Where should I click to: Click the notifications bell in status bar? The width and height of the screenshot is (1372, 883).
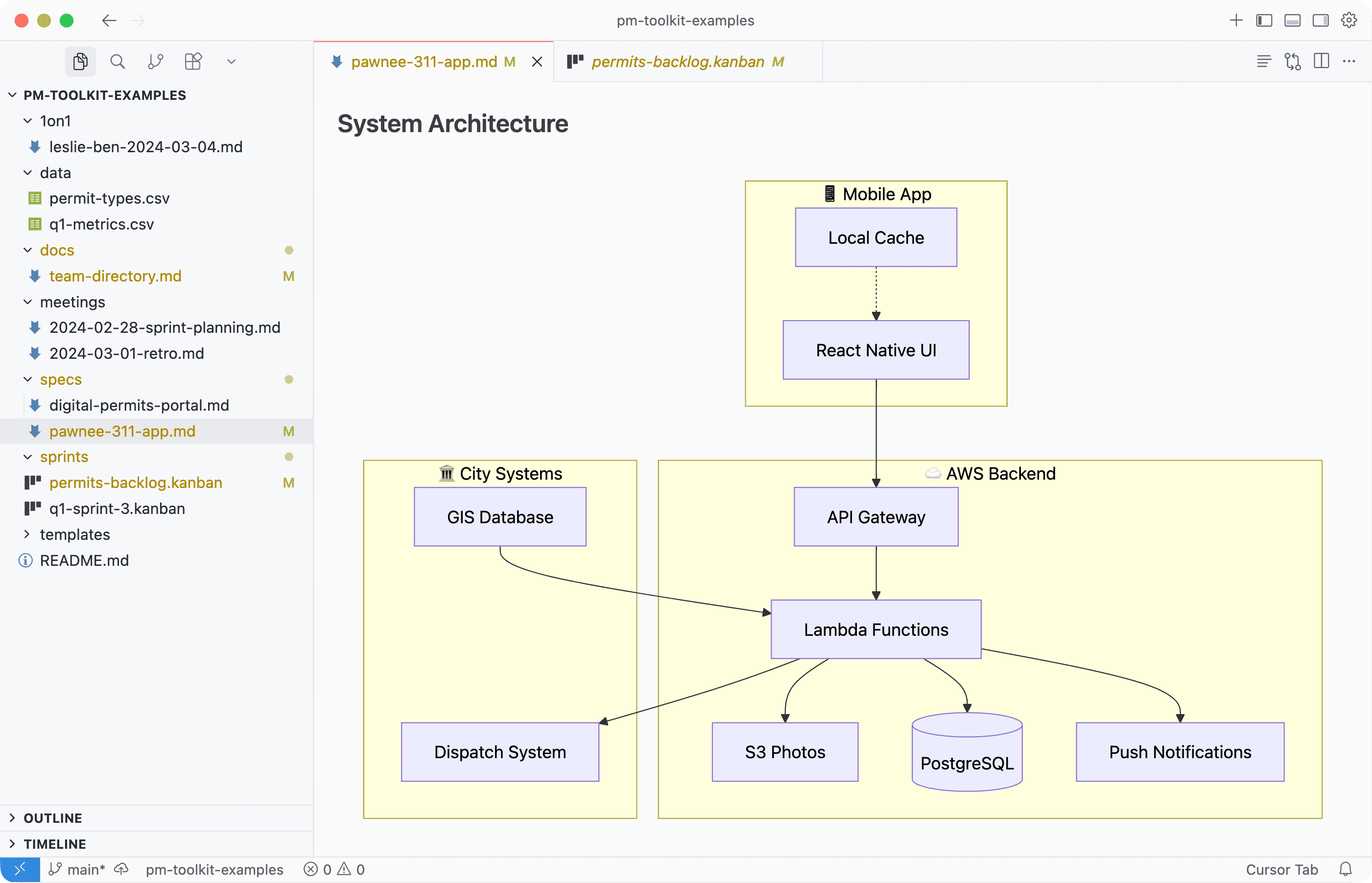tap(1345, 869)
